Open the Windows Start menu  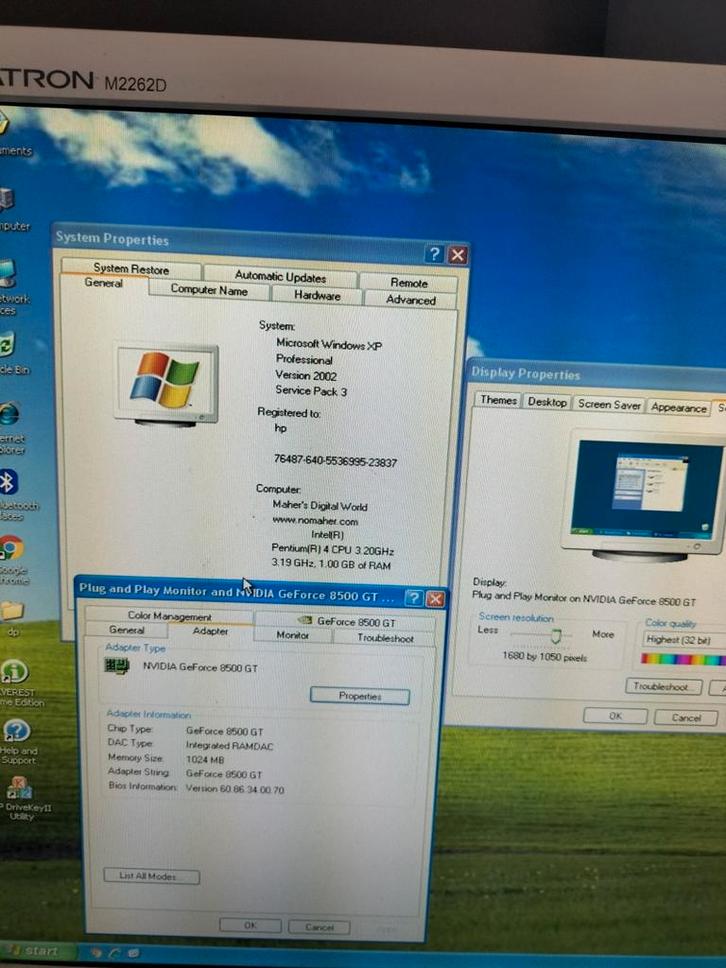pos(32,951)
